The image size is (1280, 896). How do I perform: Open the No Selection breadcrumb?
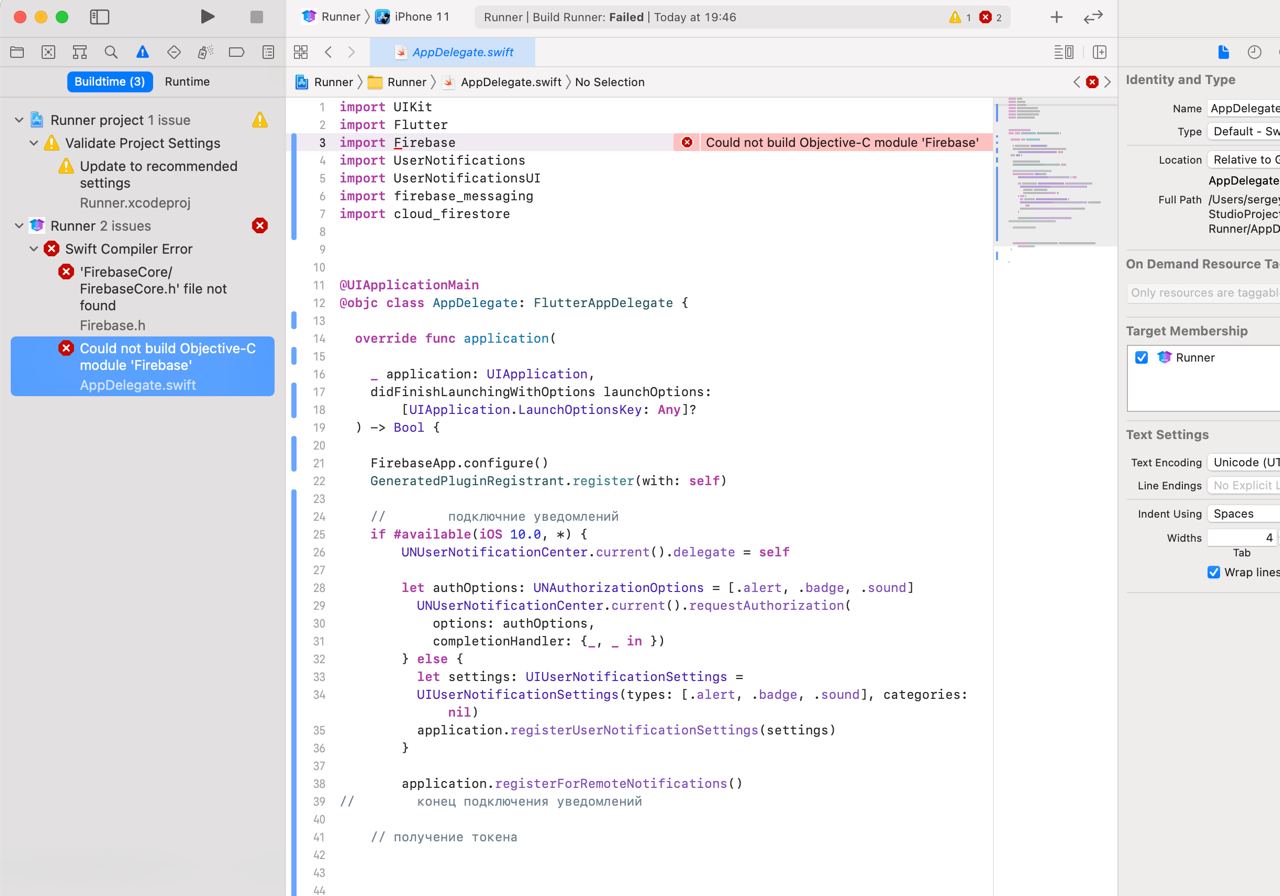(610, 82)
